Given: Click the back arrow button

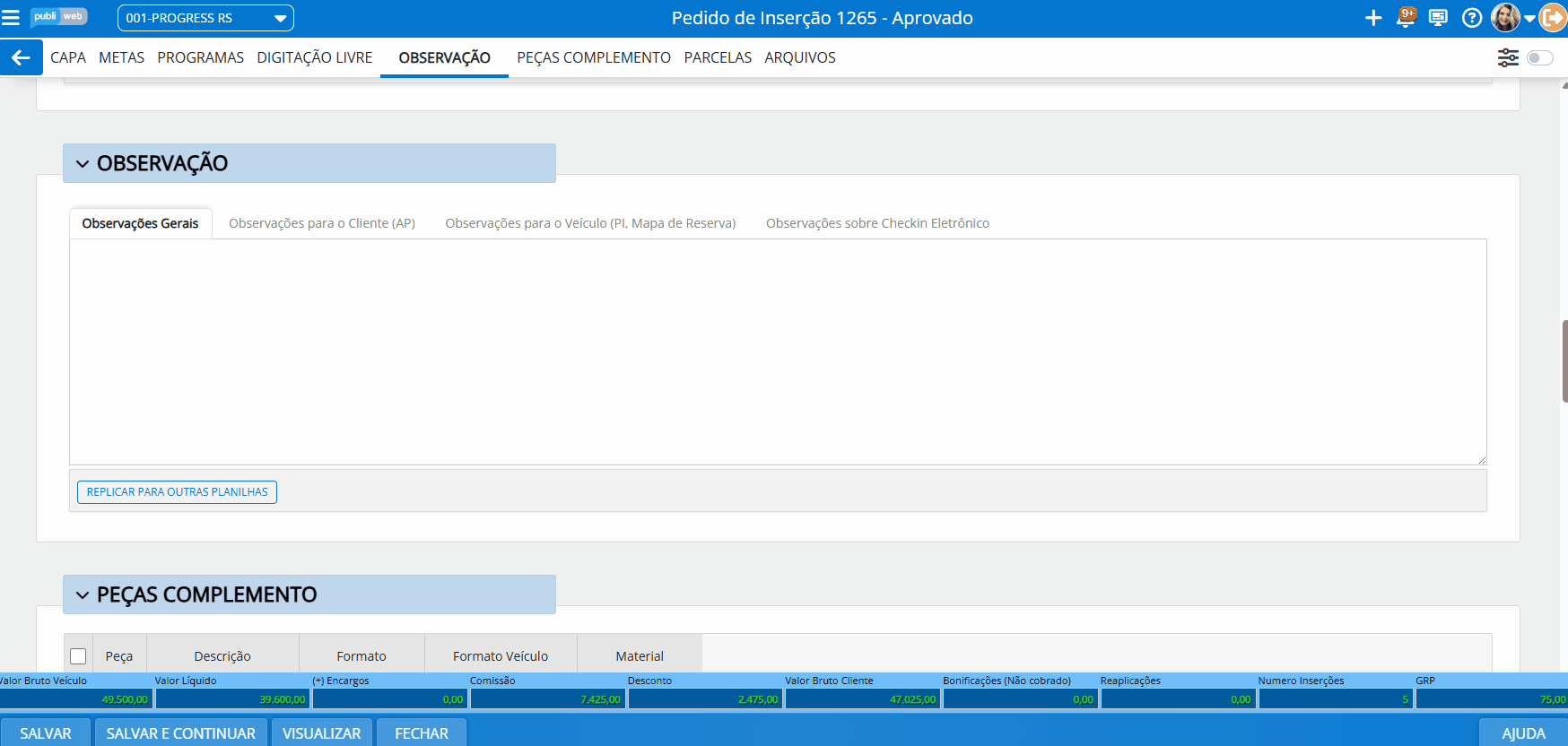Looking at the screenshot, I should [21, 57].
